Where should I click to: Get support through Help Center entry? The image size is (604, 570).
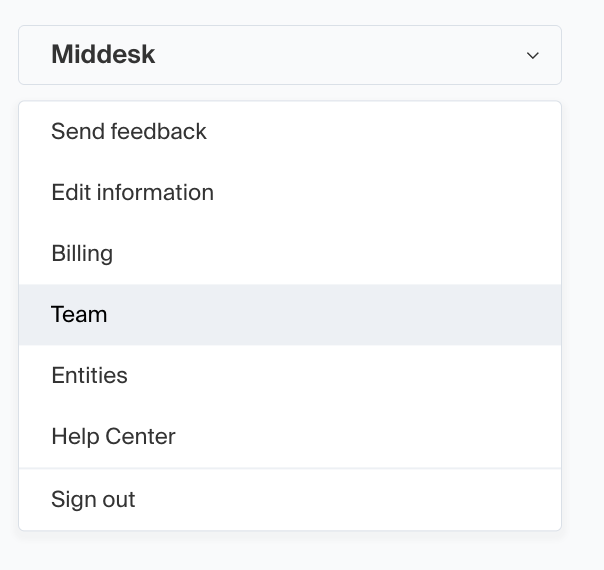coord(113,437)
